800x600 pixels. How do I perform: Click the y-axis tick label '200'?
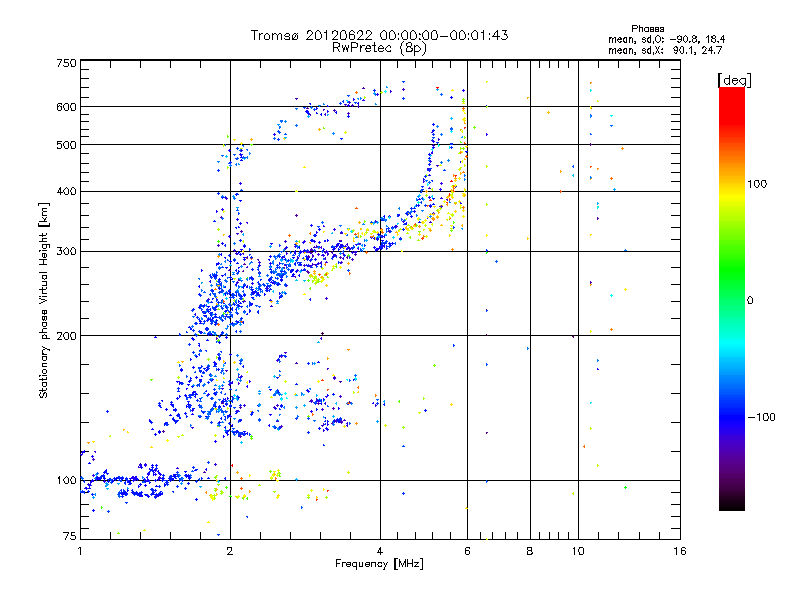(66, 336)
